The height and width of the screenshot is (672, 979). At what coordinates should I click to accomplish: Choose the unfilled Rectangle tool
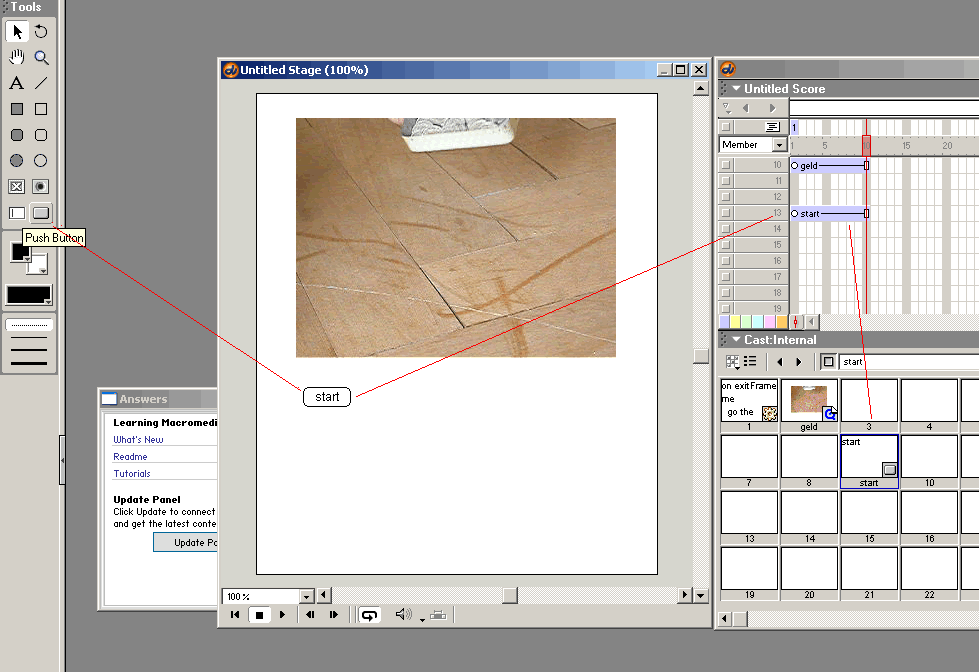point(41,109)
